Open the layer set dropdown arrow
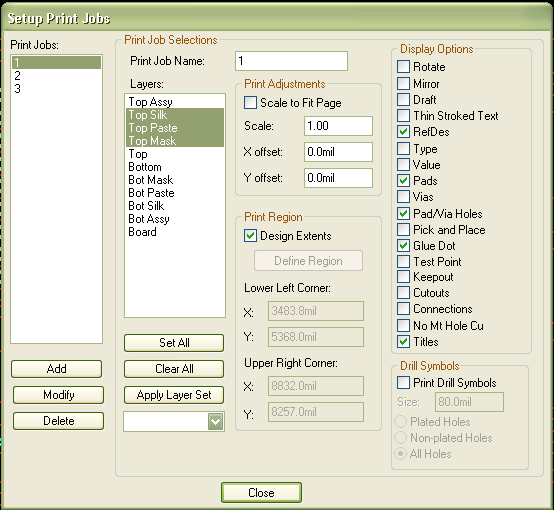 (x=216, y=421)
